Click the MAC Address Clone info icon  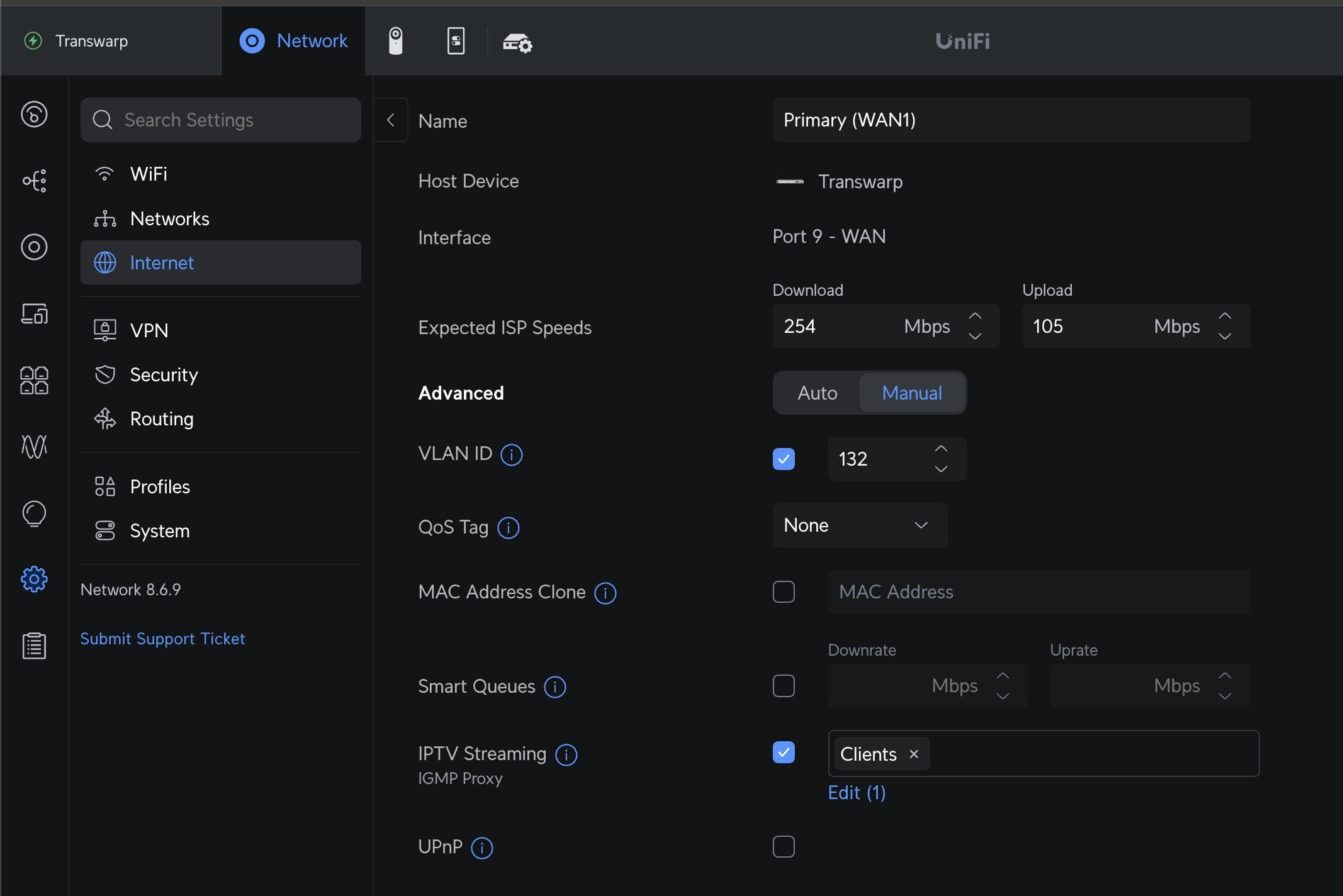[x=605, y=593]
